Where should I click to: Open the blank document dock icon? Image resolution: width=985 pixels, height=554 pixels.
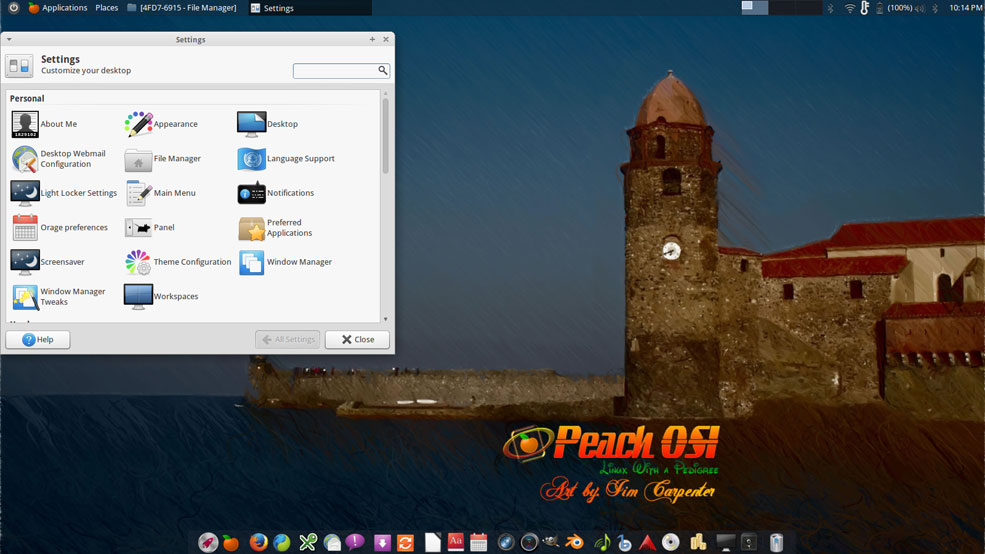(x=433, y=543)
